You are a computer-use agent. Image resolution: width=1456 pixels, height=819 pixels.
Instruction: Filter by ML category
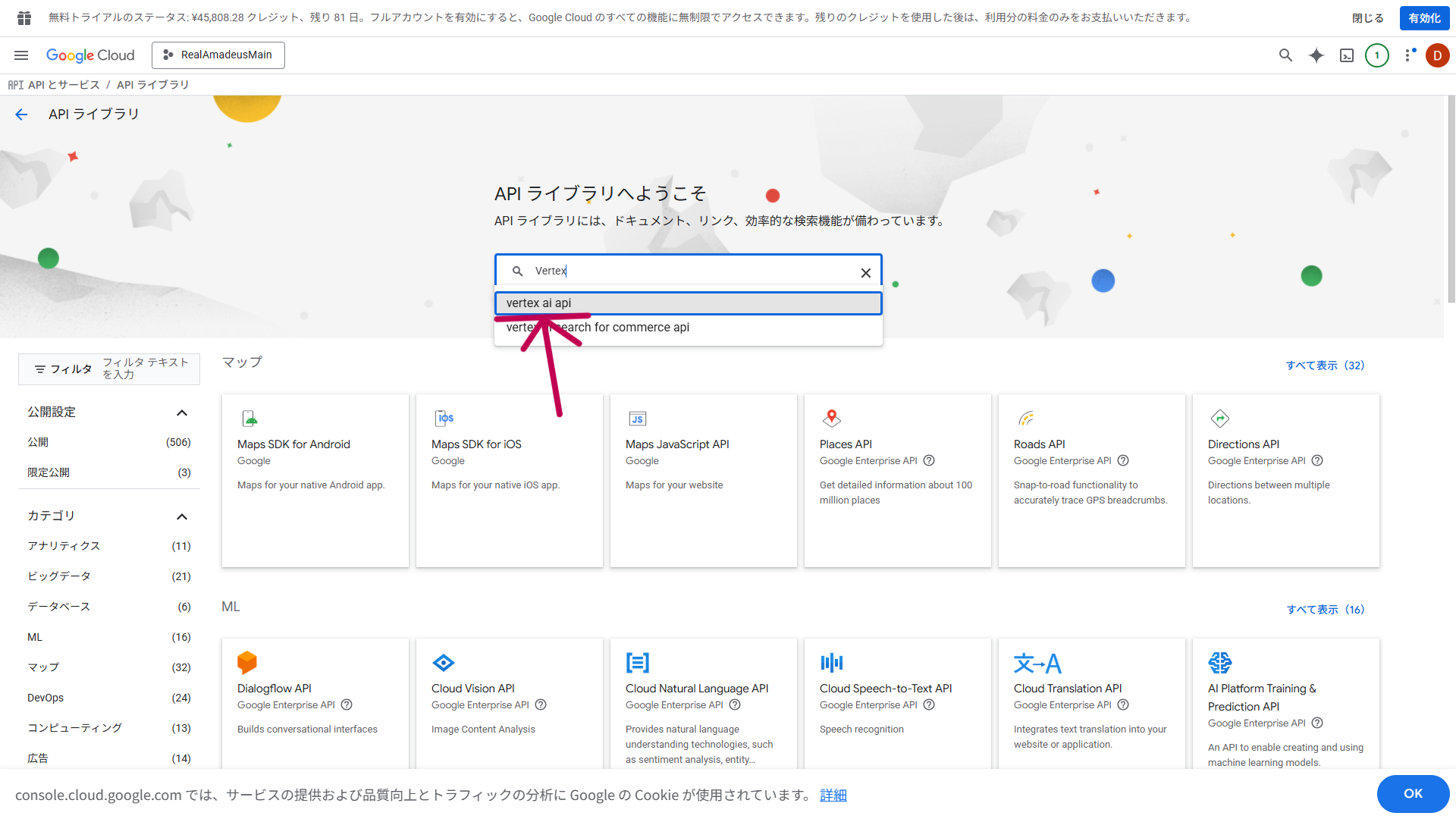tap(35, 637)
